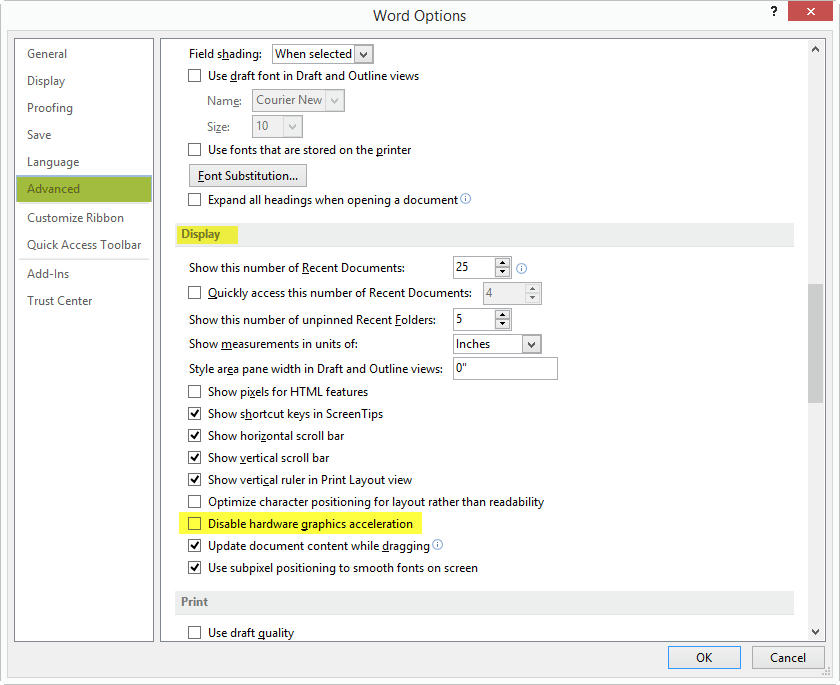Click OK to apply options

(704, 658)
